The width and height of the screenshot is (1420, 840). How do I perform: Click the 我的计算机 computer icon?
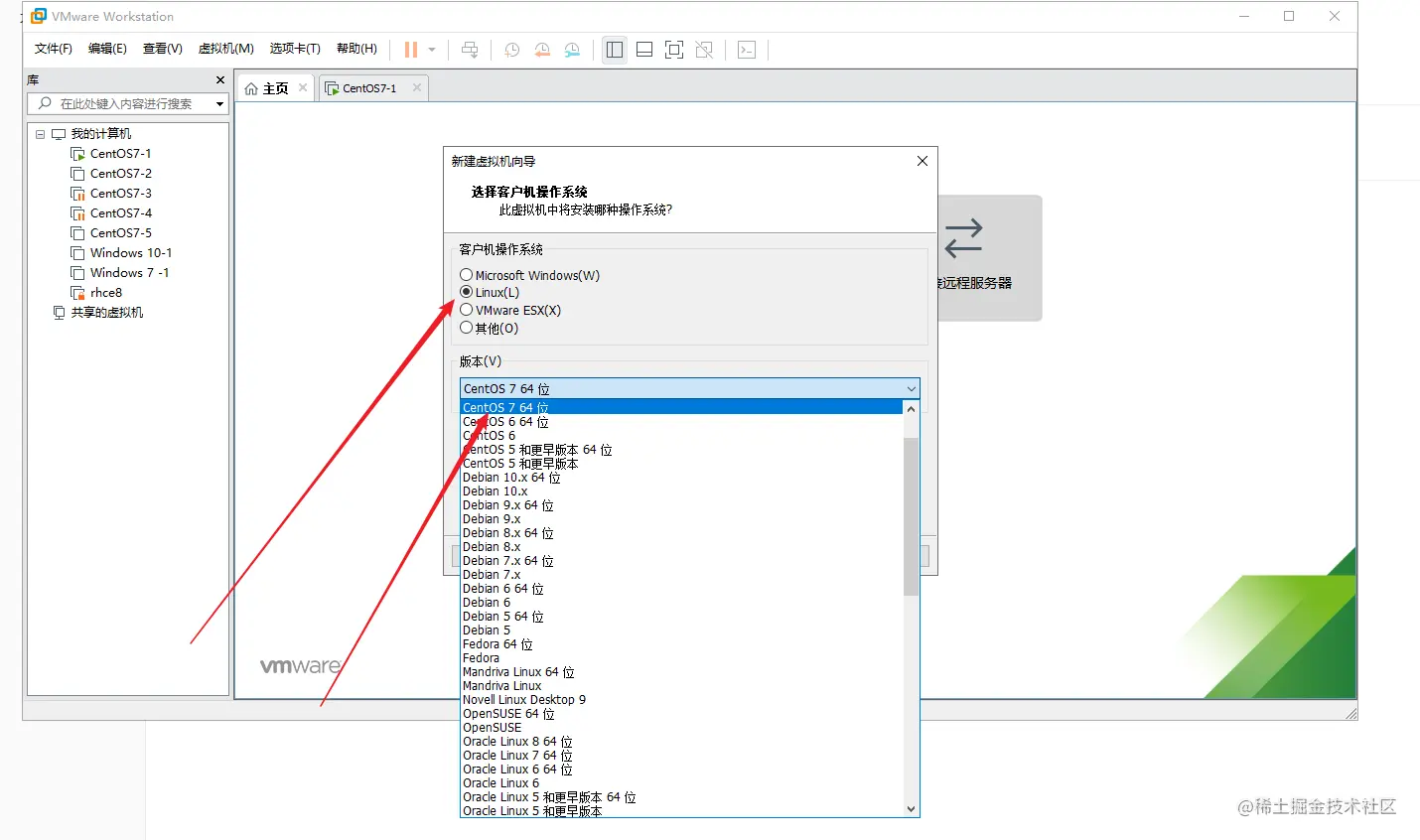59,134
